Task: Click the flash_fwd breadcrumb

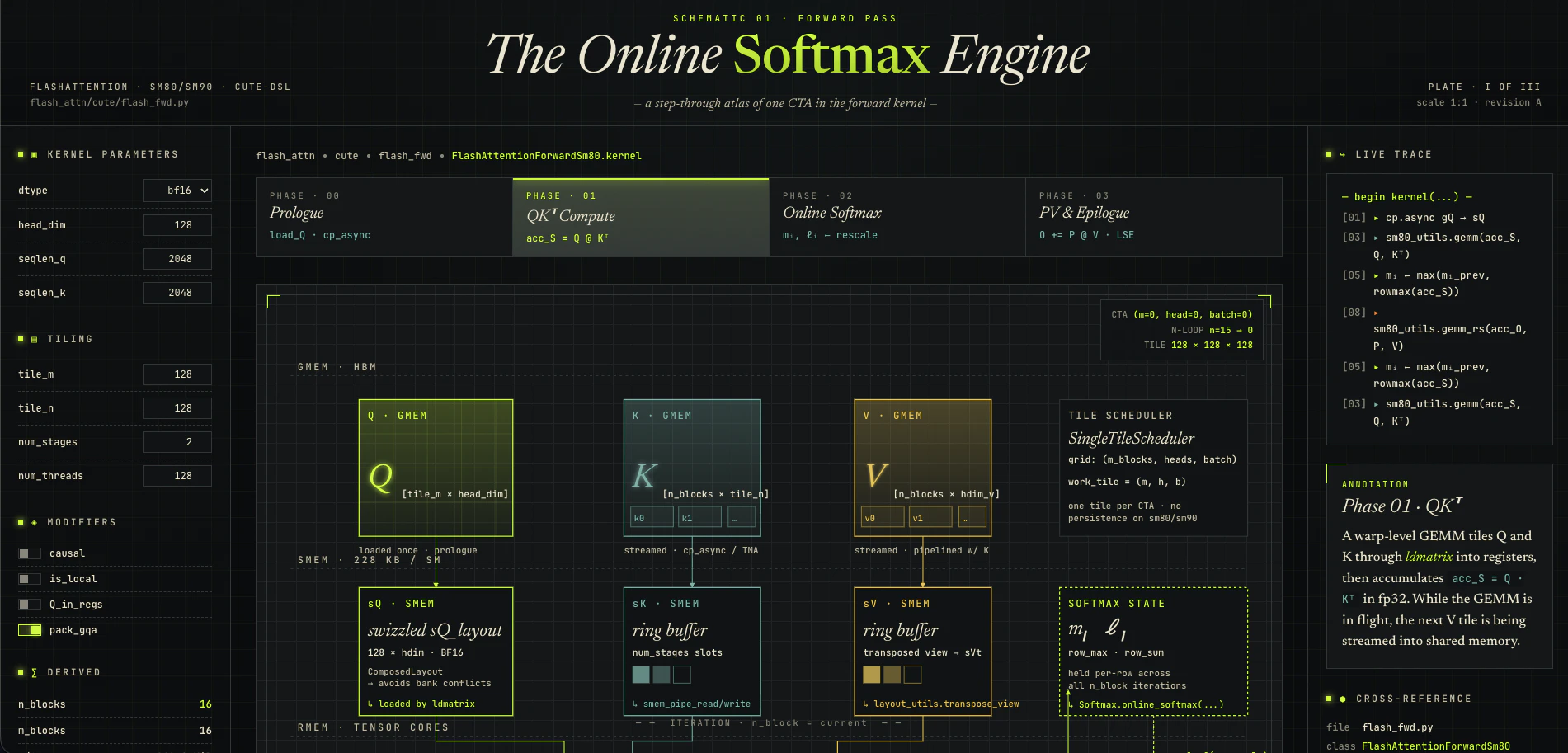Action: 405,156
